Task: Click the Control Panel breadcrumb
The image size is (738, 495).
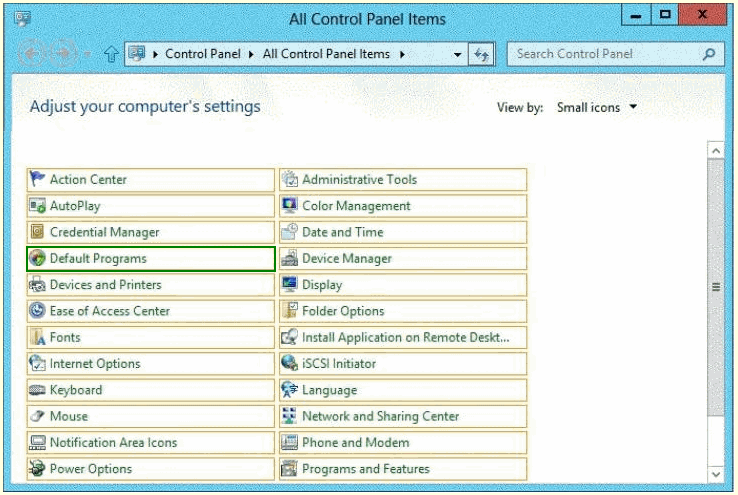Action: 203,54
